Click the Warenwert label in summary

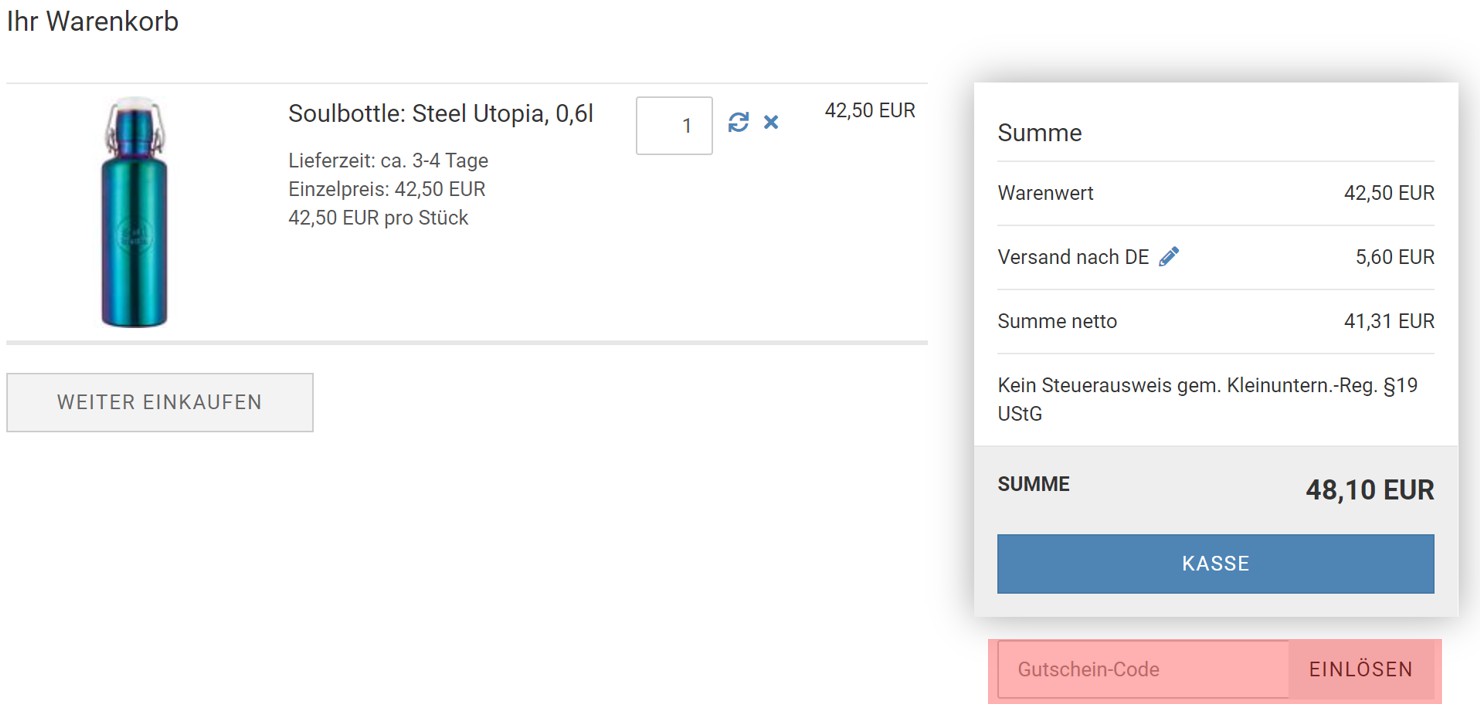tap(1046, 193)
